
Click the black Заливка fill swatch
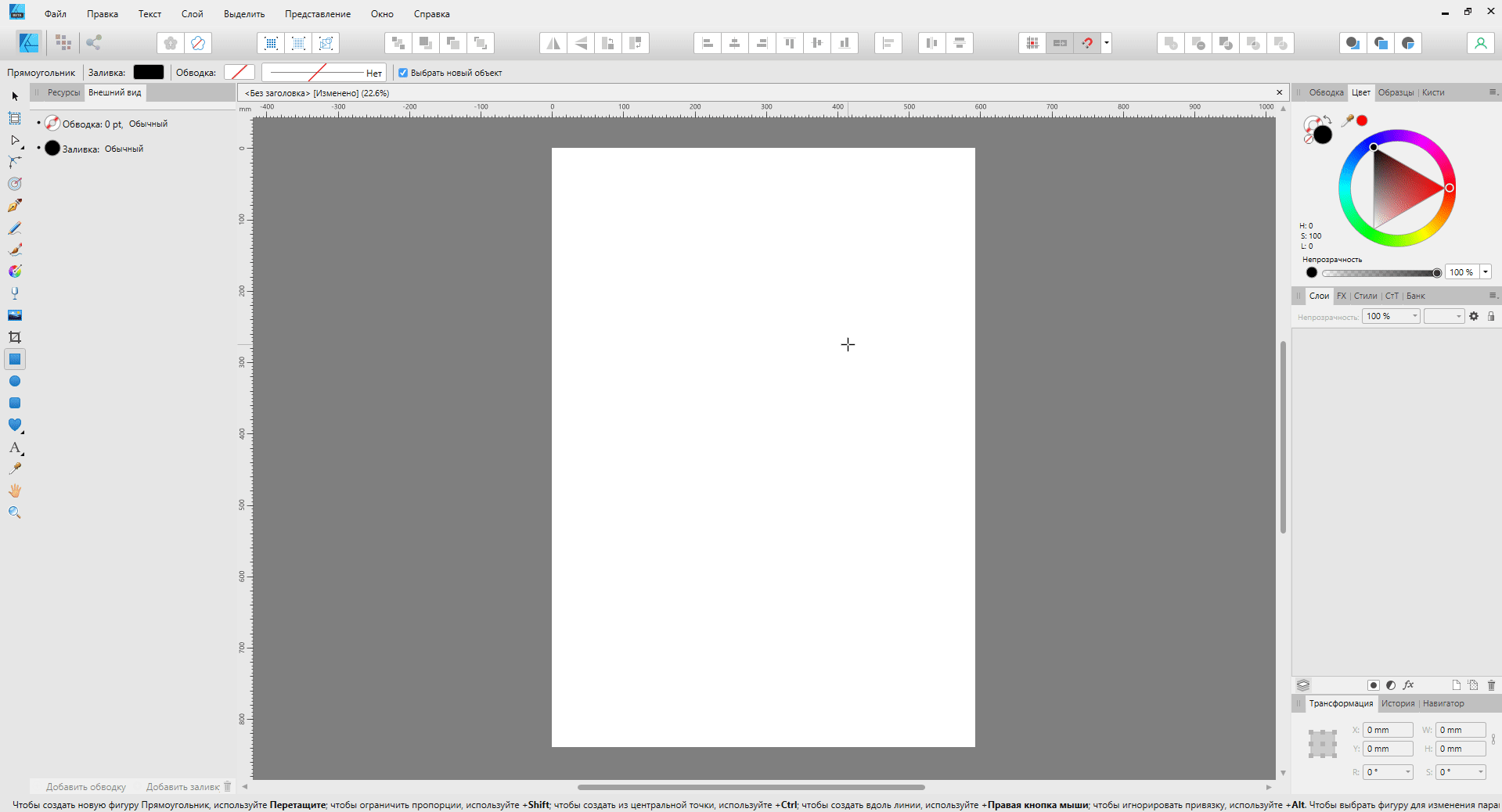tap(149, 72)
